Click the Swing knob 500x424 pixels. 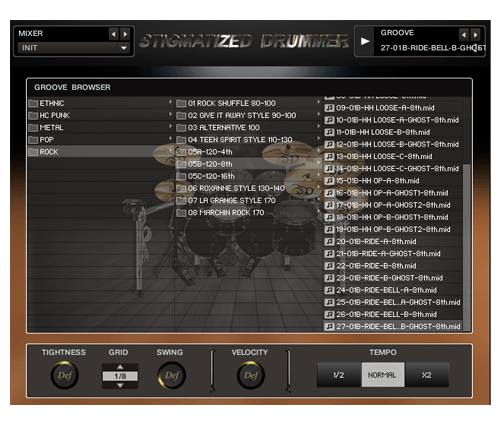172,375
